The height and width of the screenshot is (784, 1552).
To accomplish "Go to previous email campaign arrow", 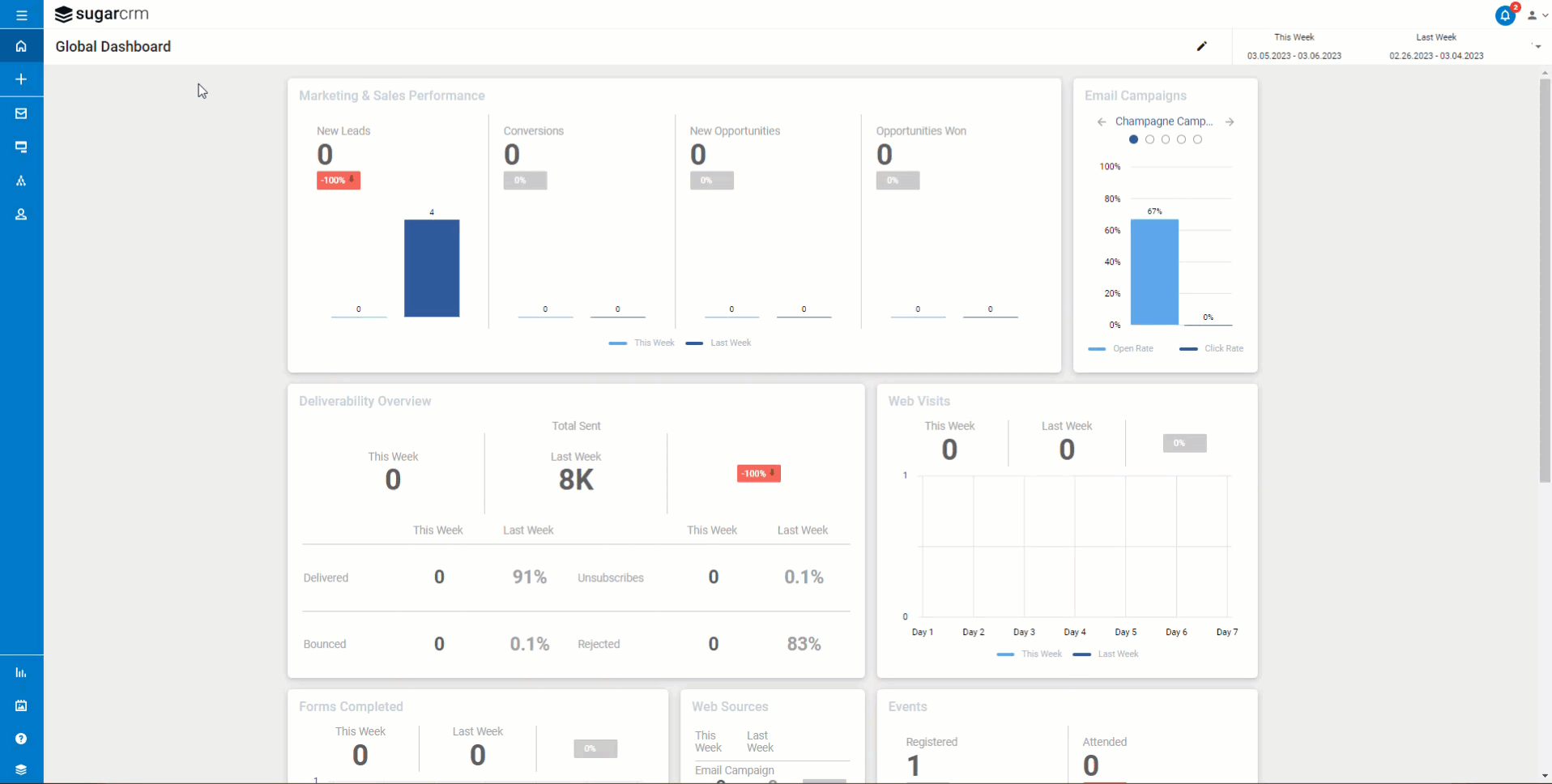I will [1102, 122].
